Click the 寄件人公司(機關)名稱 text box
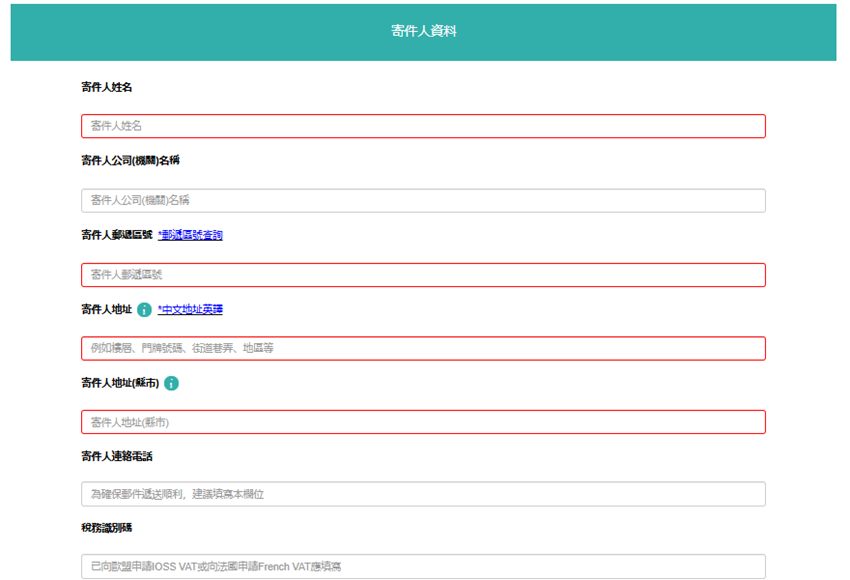The width and height of the screenshot is (850, 580). (423, 200)
